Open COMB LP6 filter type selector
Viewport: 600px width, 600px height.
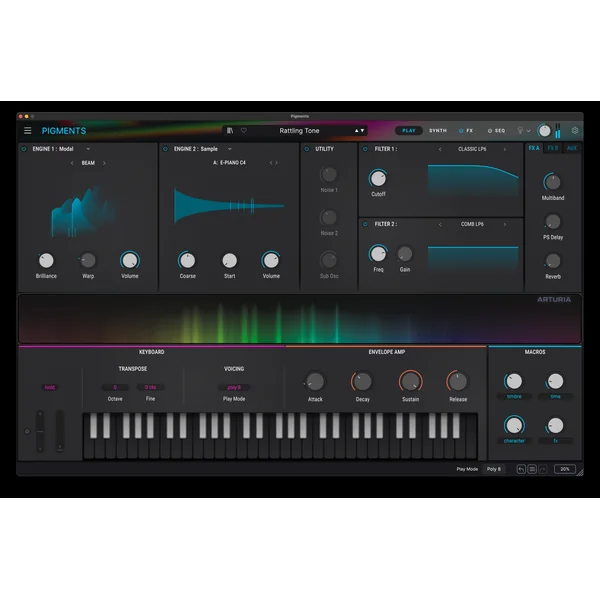point(472,224)
